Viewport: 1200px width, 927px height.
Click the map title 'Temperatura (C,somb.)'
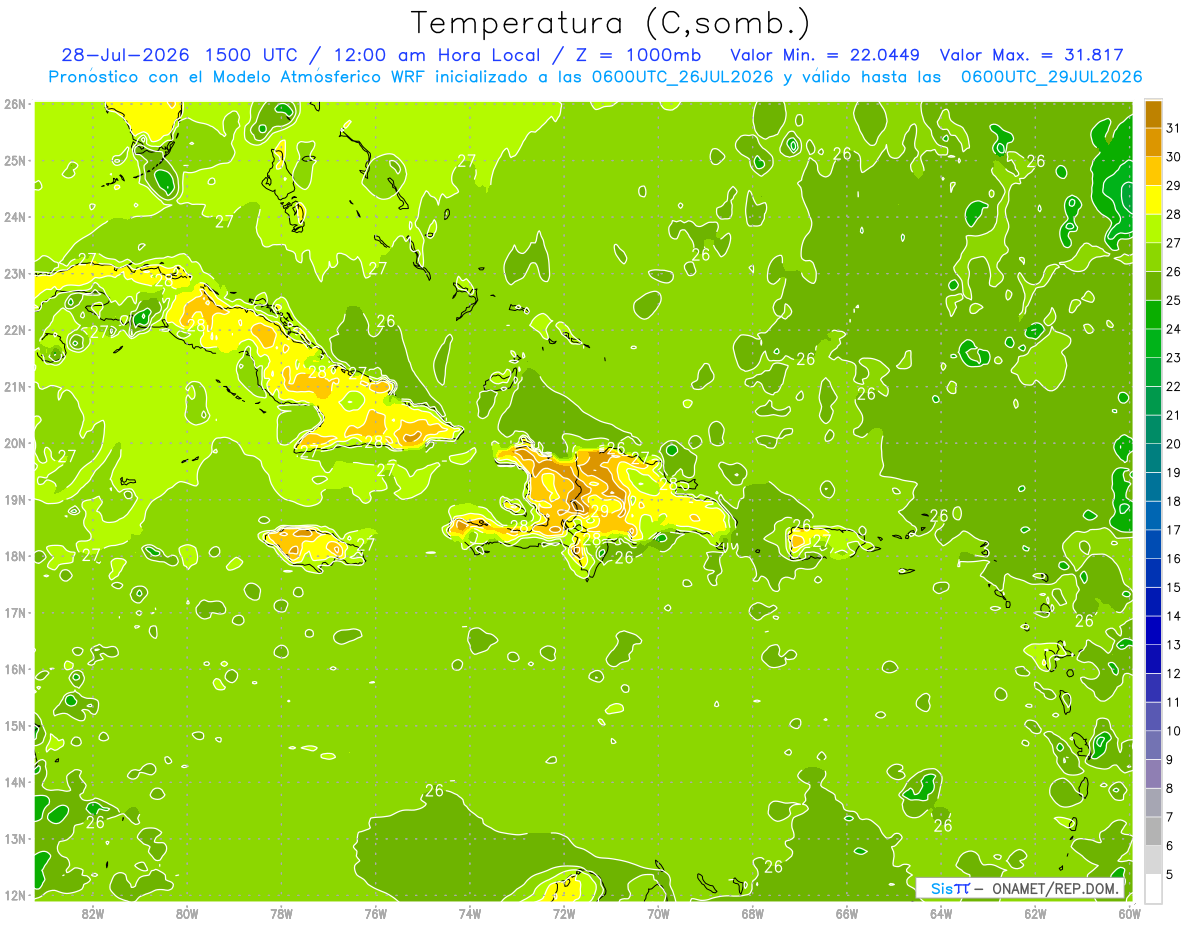pyautogui.click(x=611, y=22)
